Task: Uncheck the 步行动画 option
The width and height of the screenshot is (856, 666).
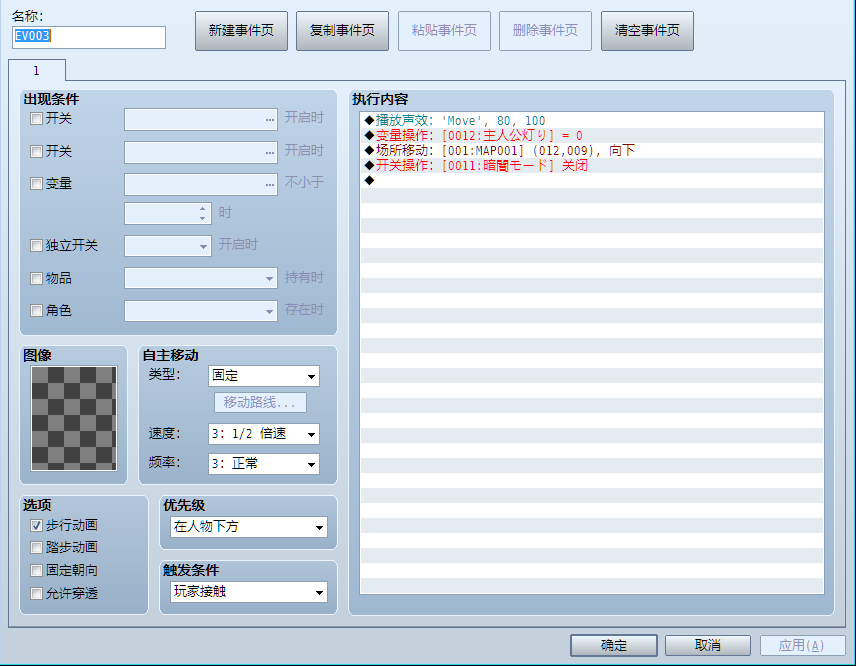Action: 37,525
